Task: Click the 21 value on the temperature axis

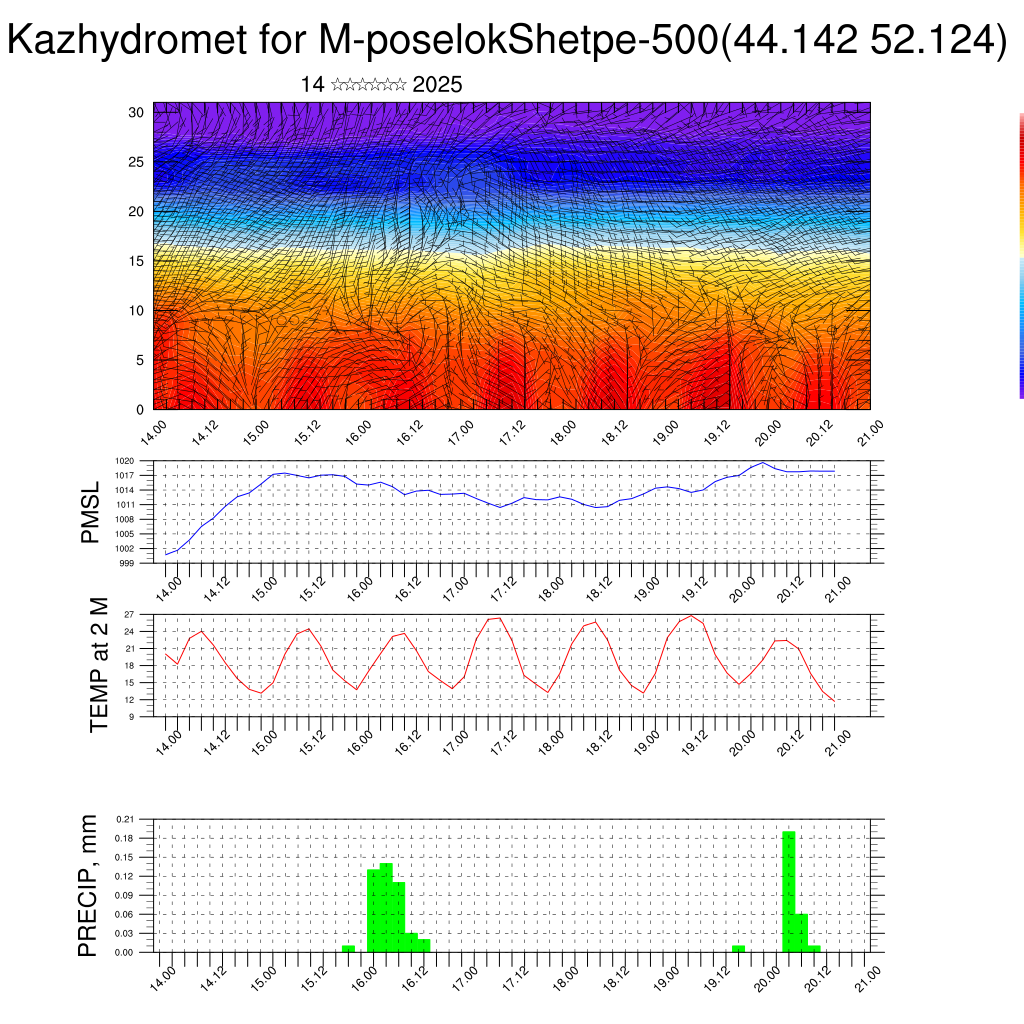Action: click(x=129, y=648)
